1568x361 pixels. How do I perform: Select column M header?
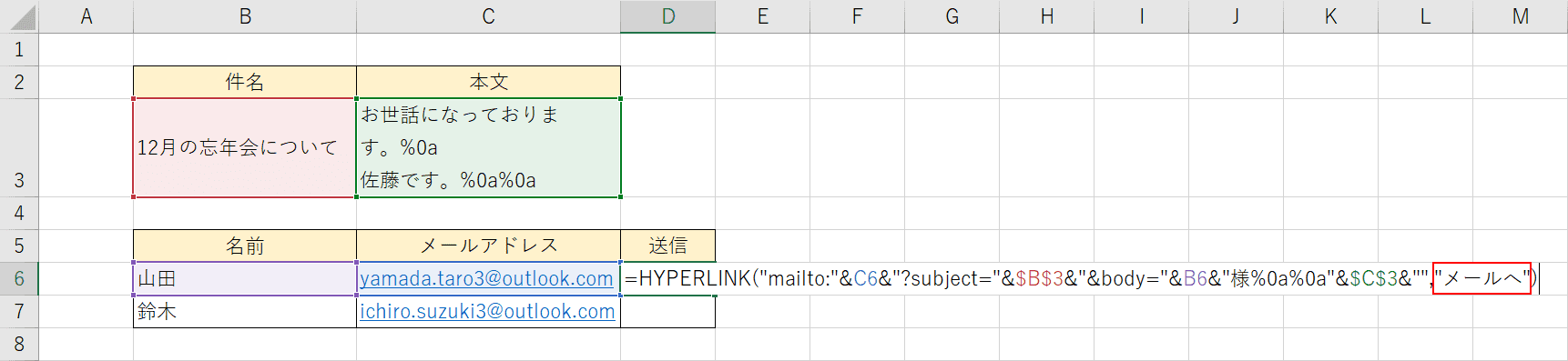click(x=1521, y=16)
